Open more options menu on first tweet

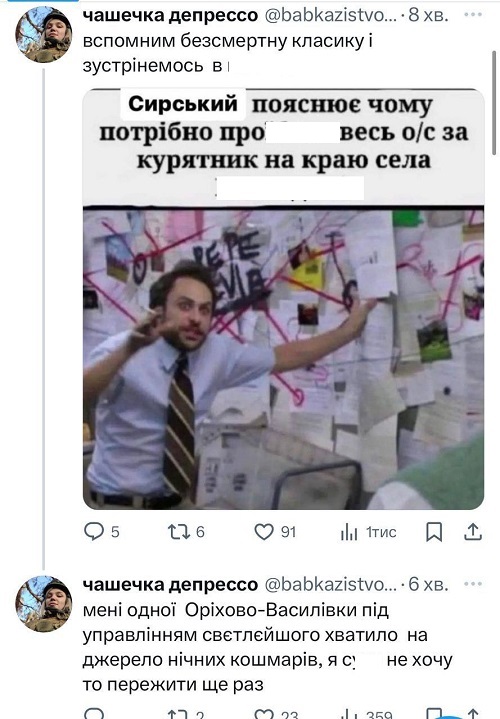click(x=473, y=14)
